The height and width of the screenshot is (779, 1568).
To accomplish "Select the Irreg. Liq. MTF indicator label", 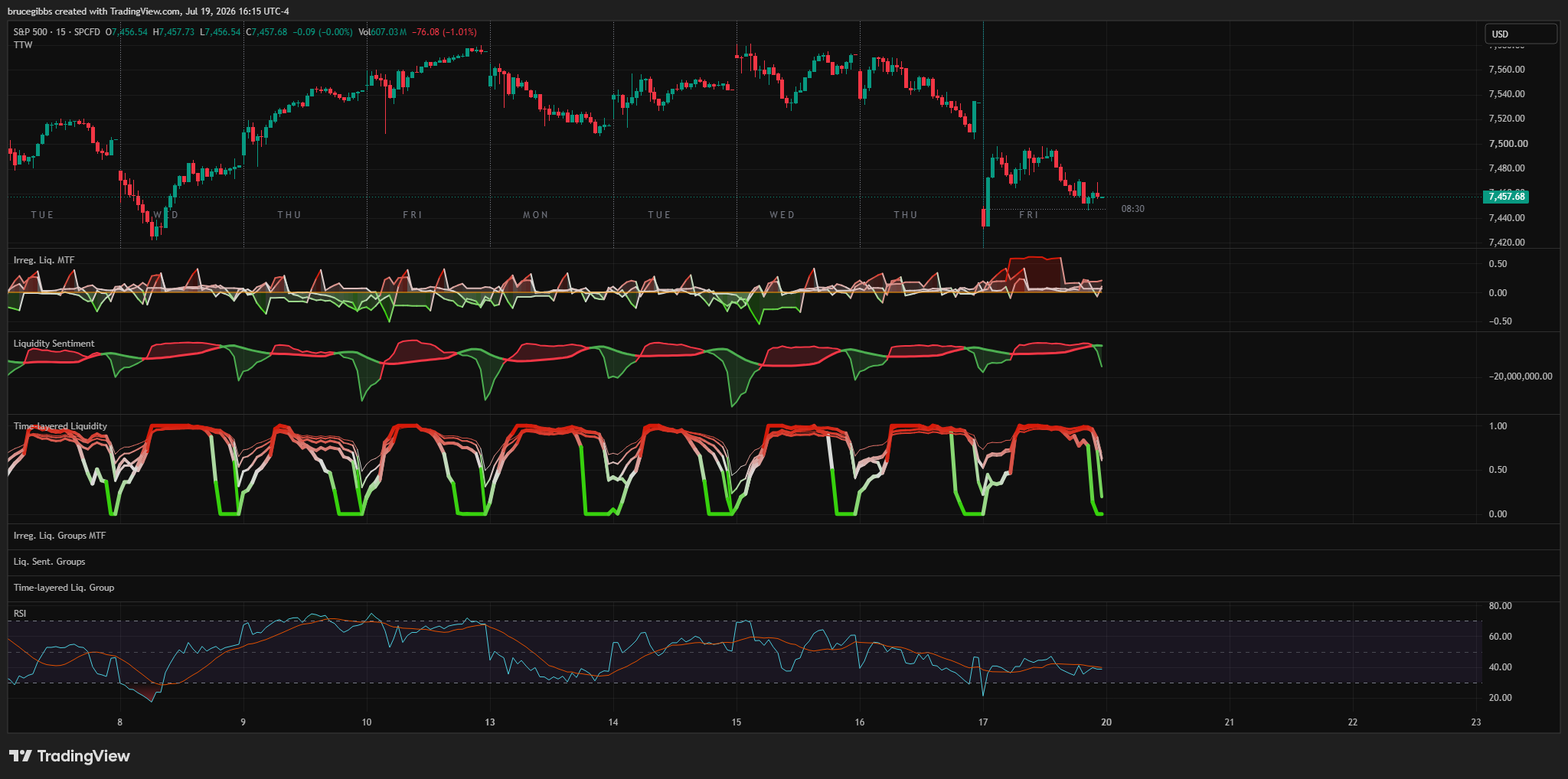I will coord(44,260).
